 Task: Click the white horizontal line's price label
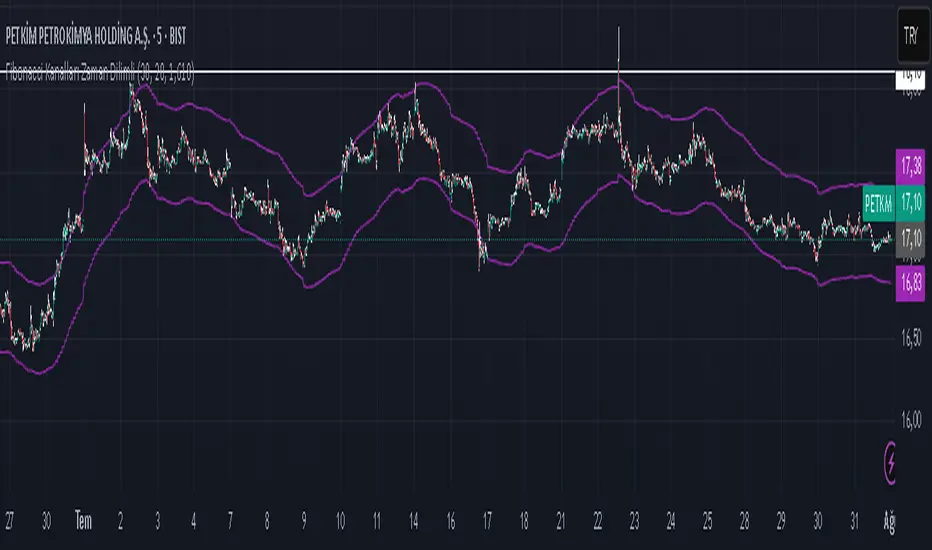911,79
